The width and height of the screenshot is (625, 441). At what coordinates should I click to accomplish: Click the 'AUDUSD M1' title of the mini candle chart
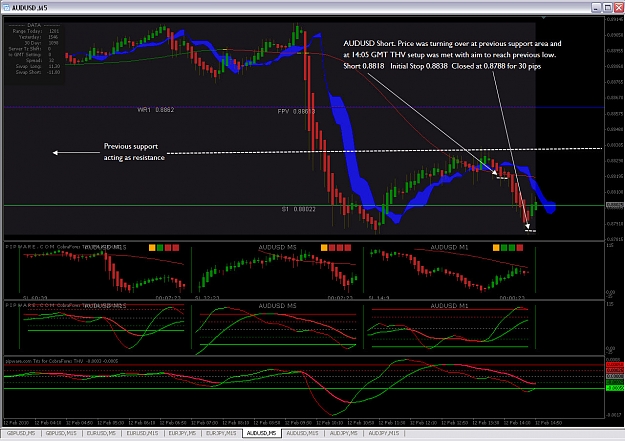(x=449, y=248)
